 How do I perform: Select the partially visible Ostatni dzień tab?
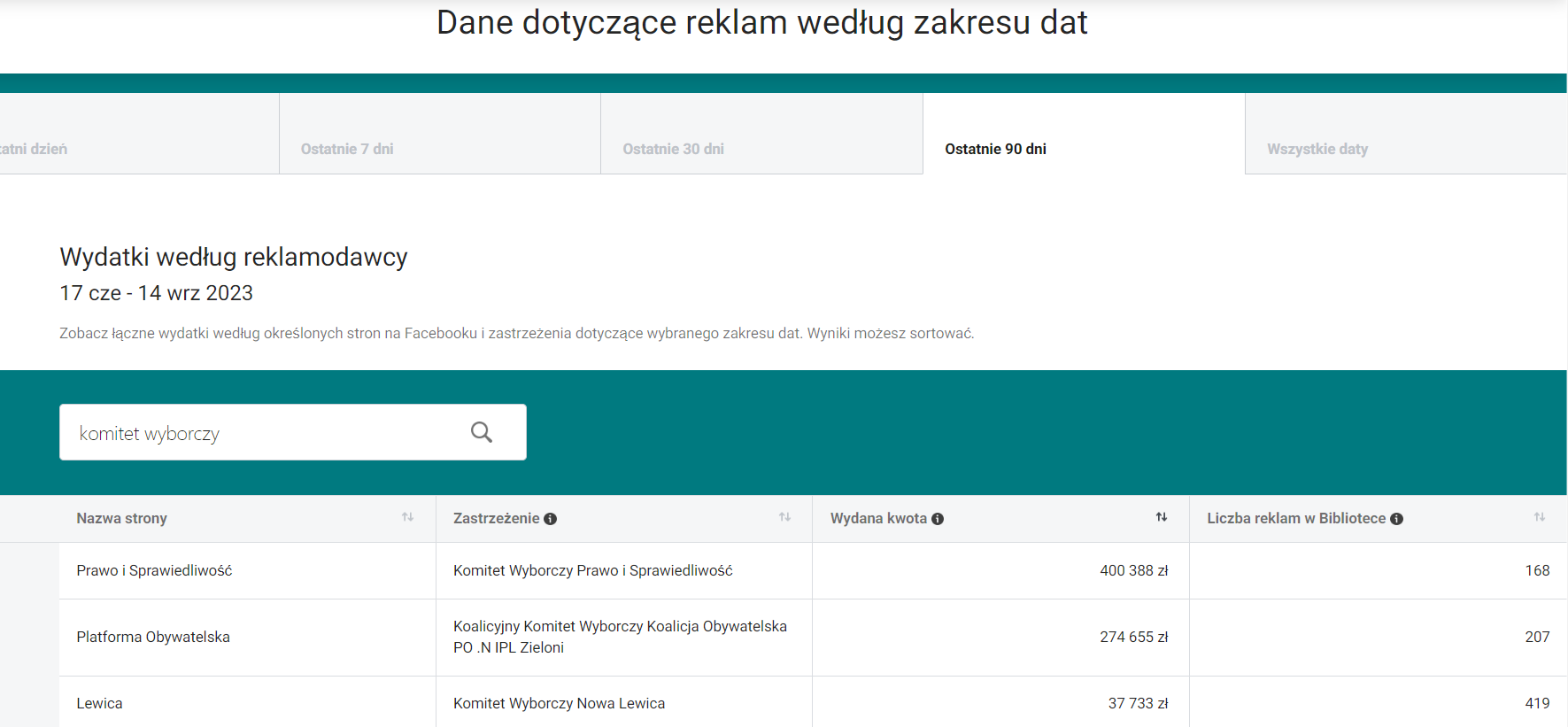35,149
